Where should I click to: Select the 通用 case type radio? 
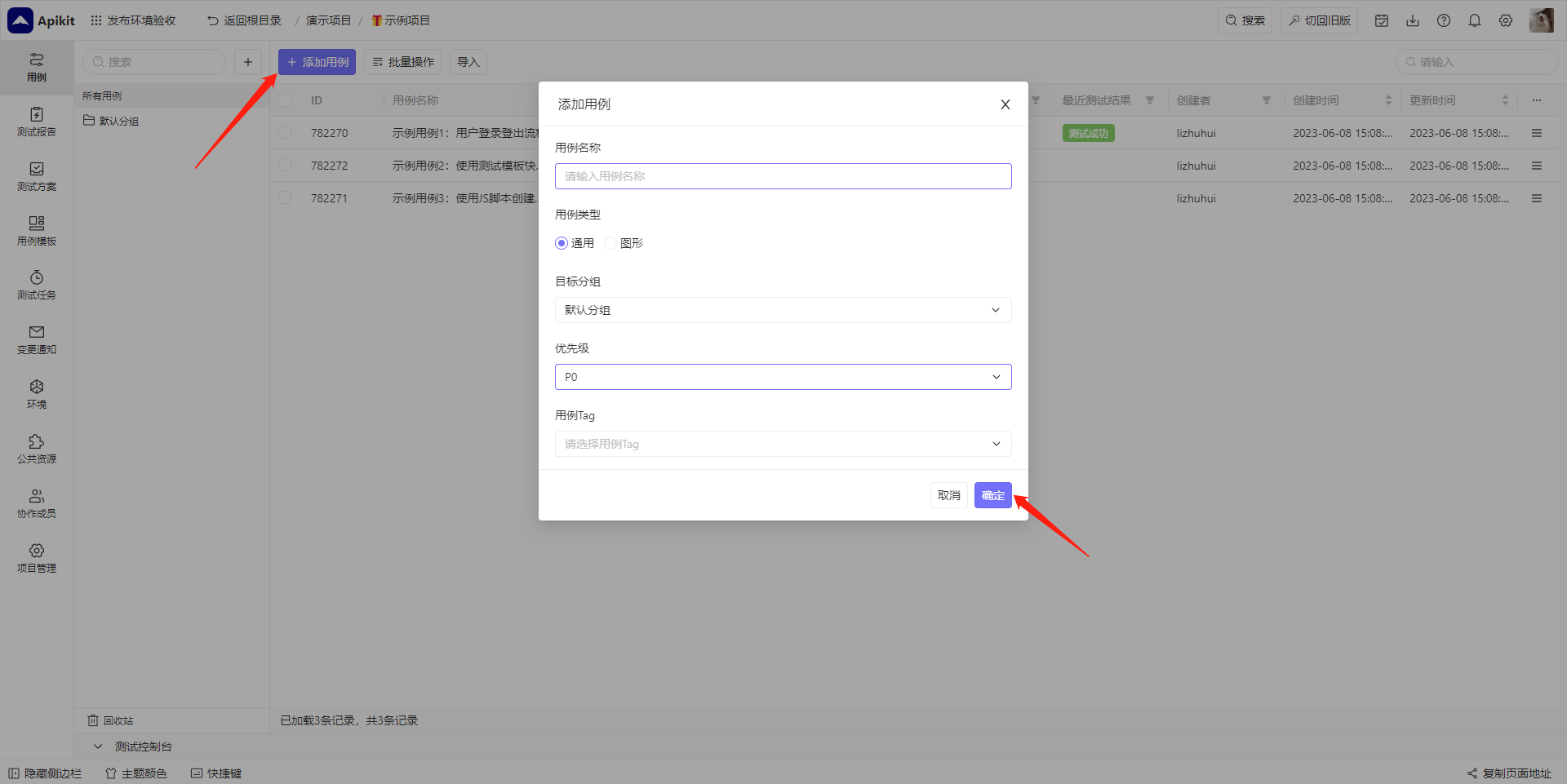[562, 243]
